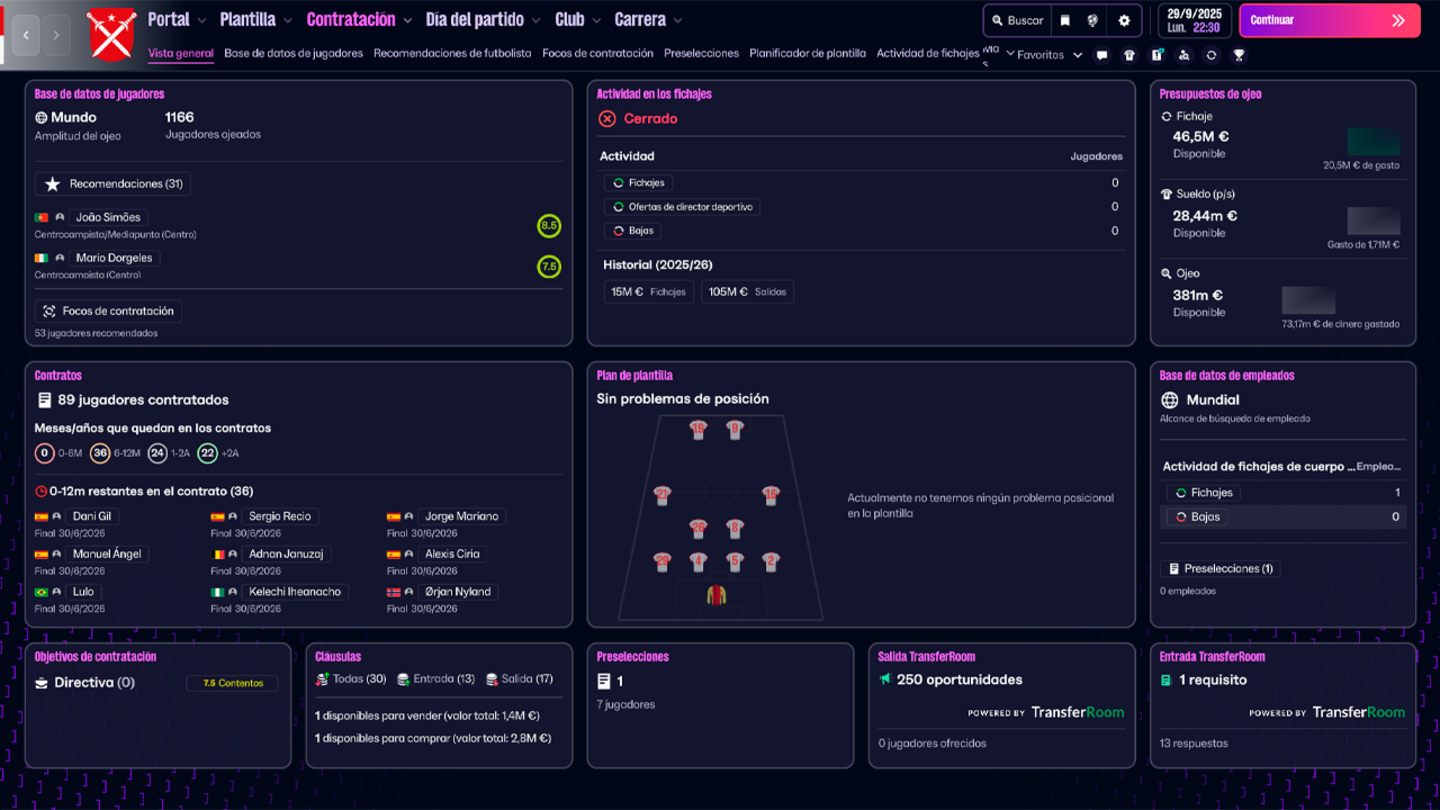Click the shirt squad icon near Favoritos
Image resolution: width=1440 pixels, height=810 pixels.
point(1128,55)
